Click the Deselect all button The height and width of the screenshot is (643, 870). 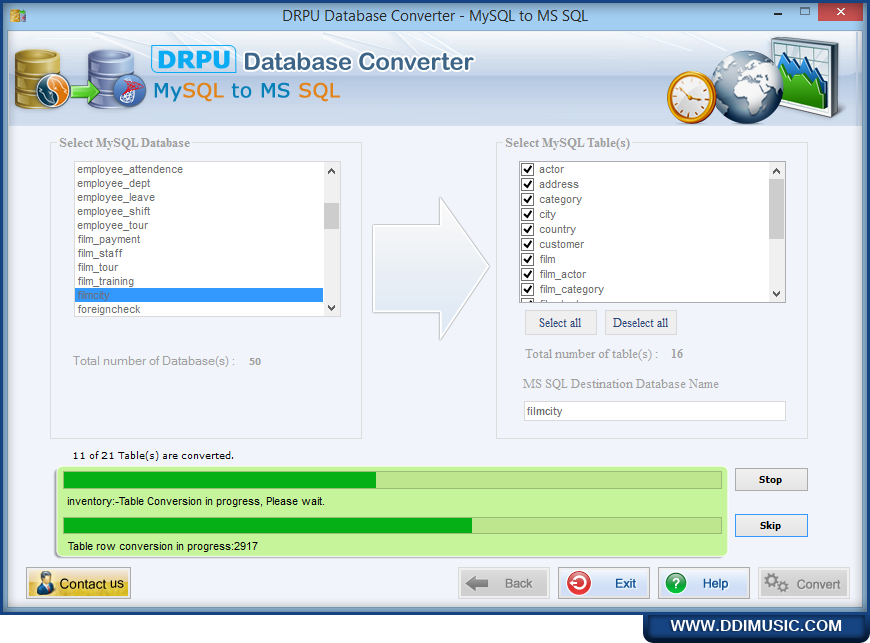(640, 323)
